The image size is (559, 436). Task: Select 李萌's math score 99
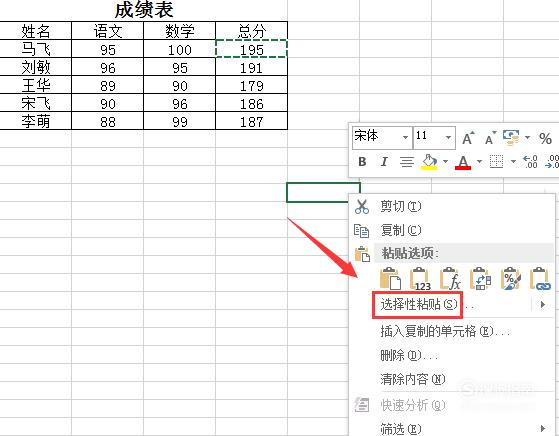180,121
